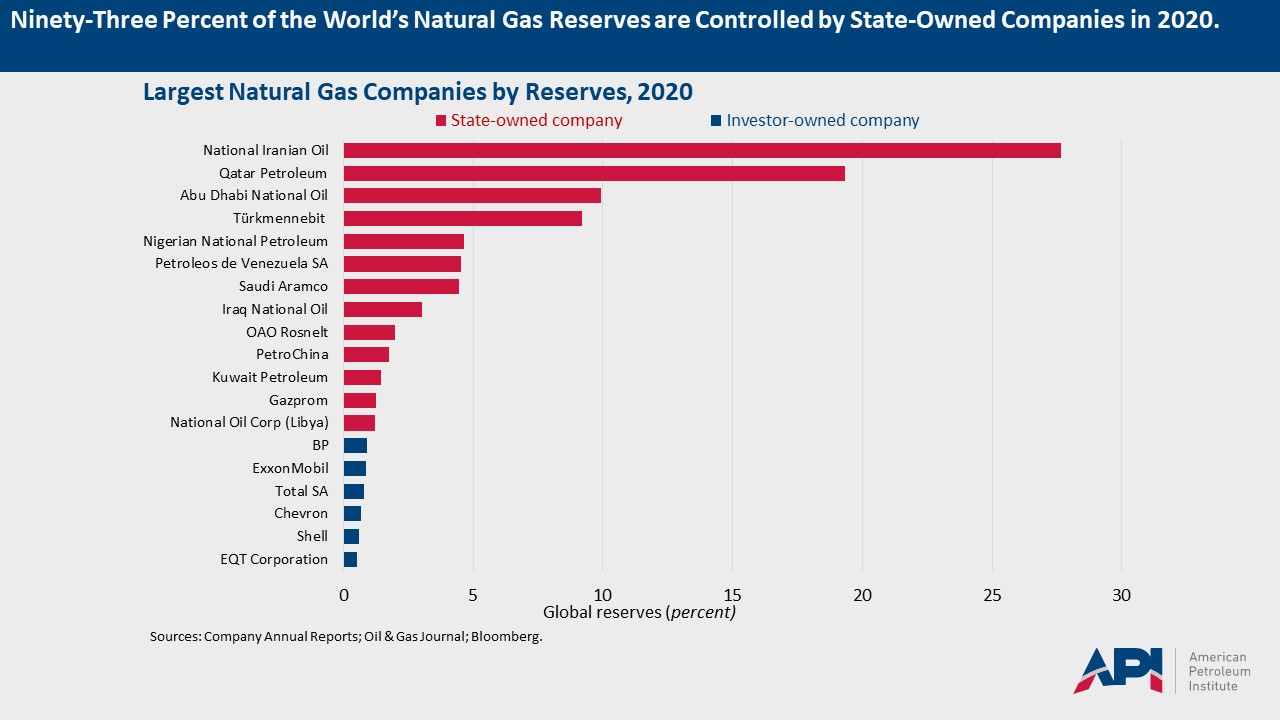Viewport: 1280px width, 720px height.
Task: Click the API logo icon
Action: pyautogui.click(x=1117, y=670)
